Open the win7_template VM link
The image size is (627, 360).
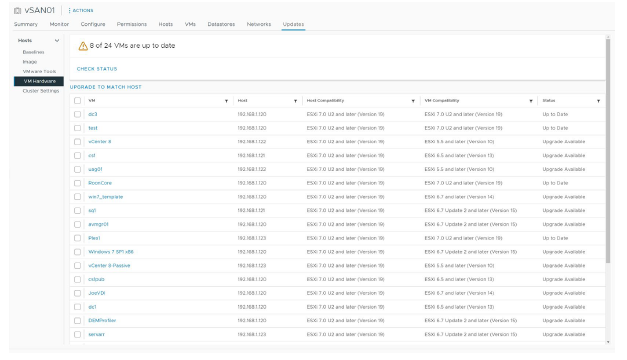coord(106,197)
